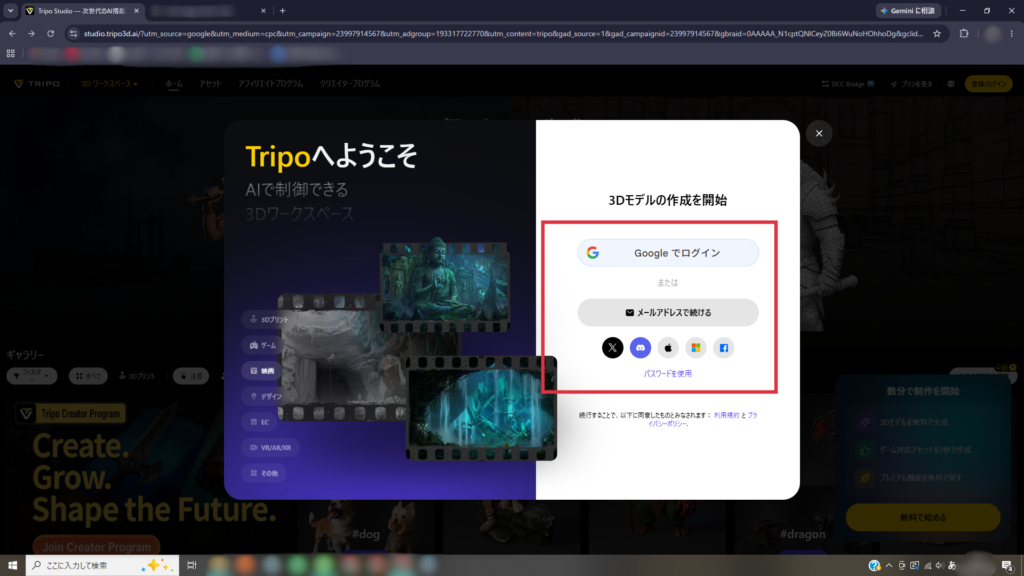1024x576 pixels.
Task: Click the address bar URL field
Action: [503, 33]
